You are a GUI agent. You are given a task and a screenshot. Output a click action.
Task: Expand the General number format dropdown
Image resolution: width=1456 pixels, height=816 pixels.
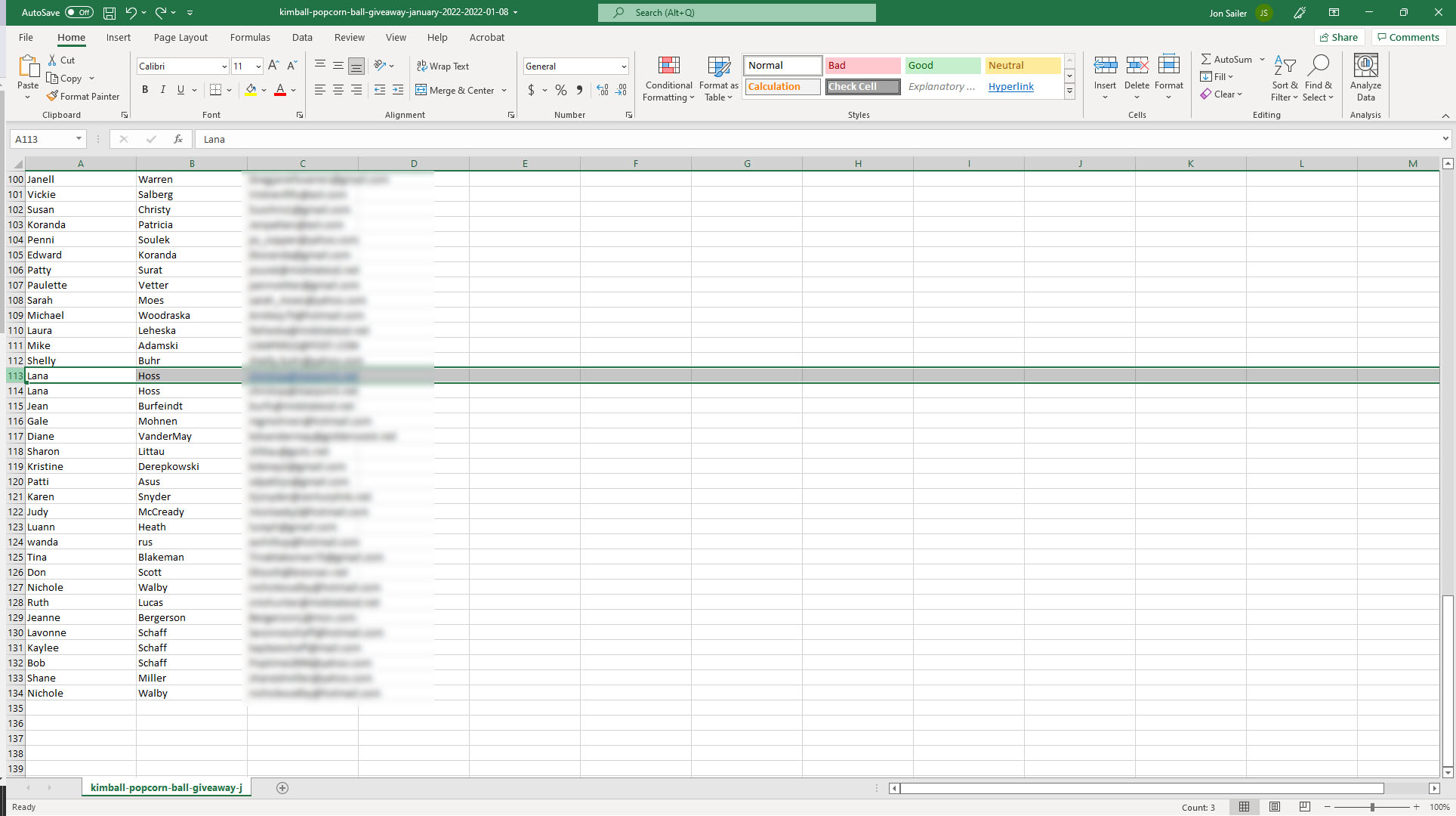(x=624, y=66)
